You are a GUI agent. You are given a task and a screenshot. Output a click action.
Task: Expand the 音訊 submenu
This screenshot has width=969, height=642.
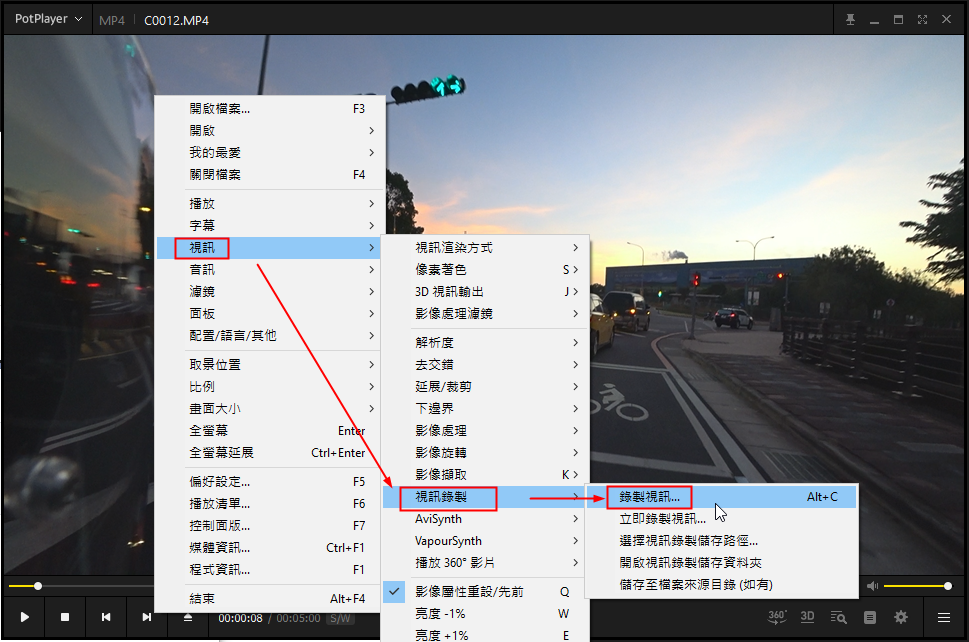pyautogui.click(x=270, y=270)
